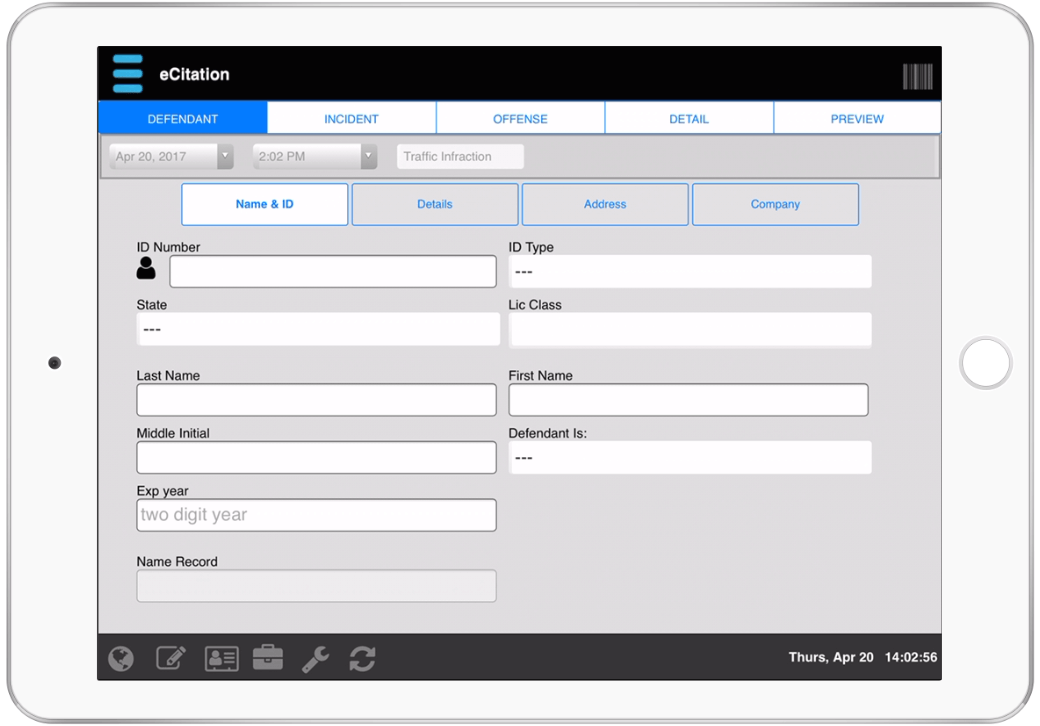The height and width of the screenshot is (726, 1040).
Task: Open the ID card icon in bottom bar
Action: 222,659
